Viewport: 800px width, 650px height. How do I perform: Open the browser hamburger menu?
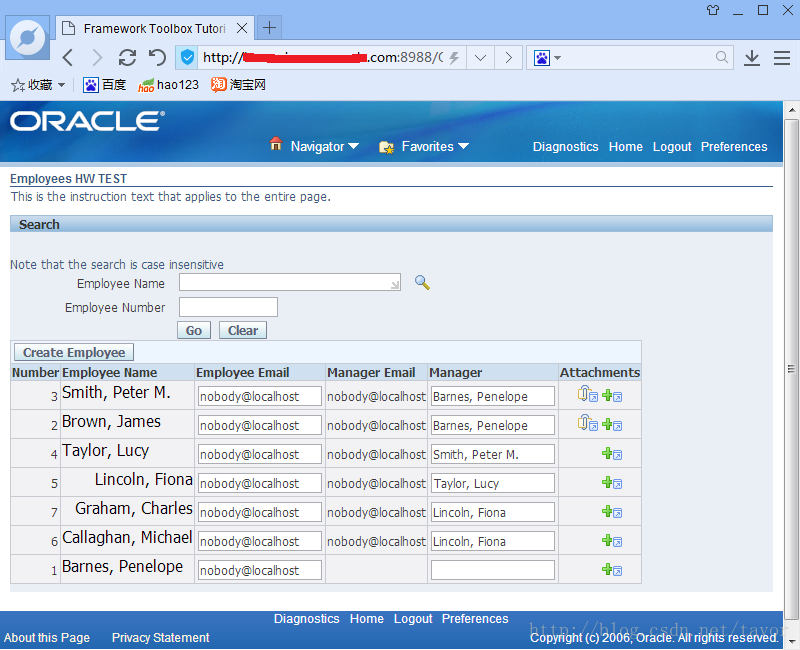(782, 58)
